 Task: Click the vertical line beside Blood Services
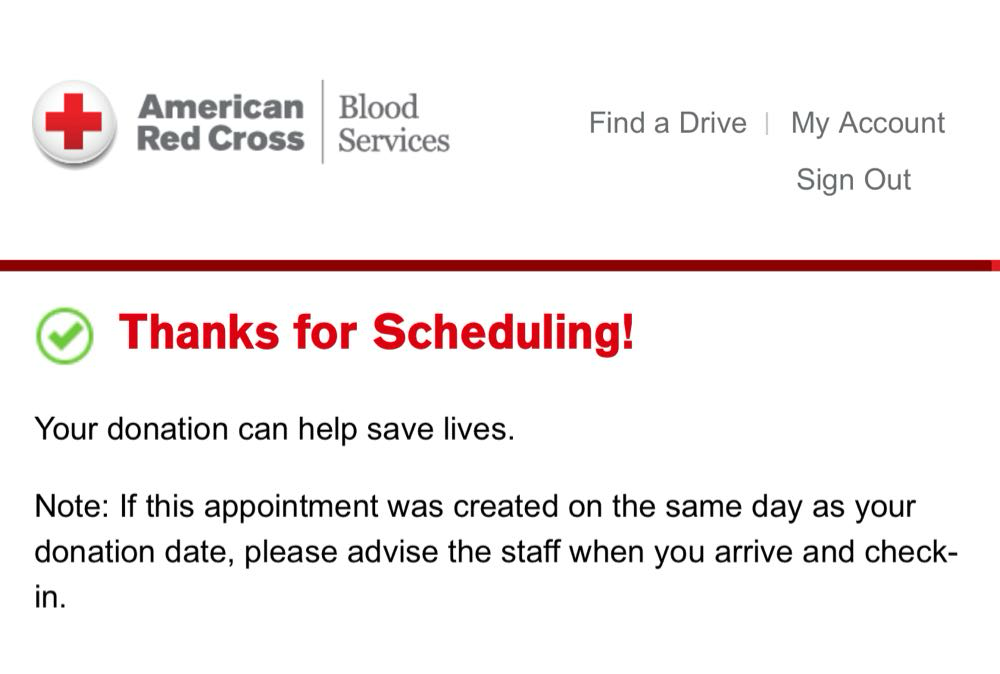(322, 122)
